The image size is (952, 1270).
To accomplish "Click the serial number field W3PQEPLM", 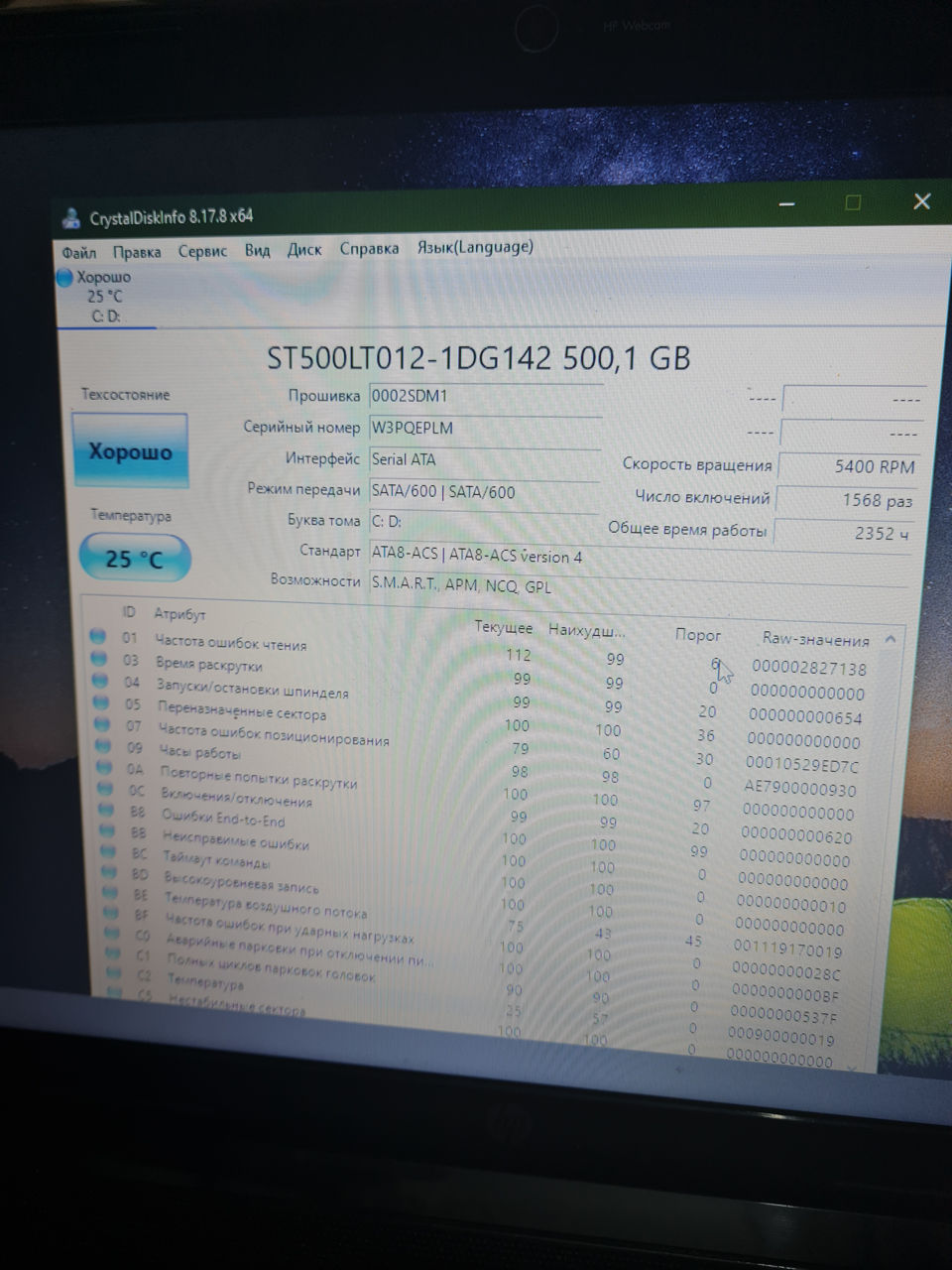I will click(485, 428).
